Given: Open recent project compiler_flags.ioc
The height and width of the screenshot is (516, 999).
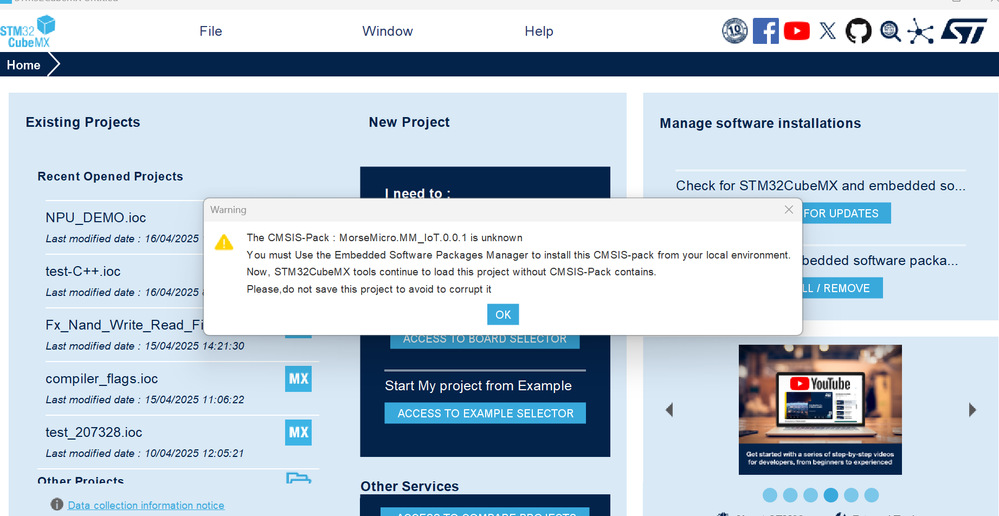Looking at the screenshot, I should (x=101, y=379).
